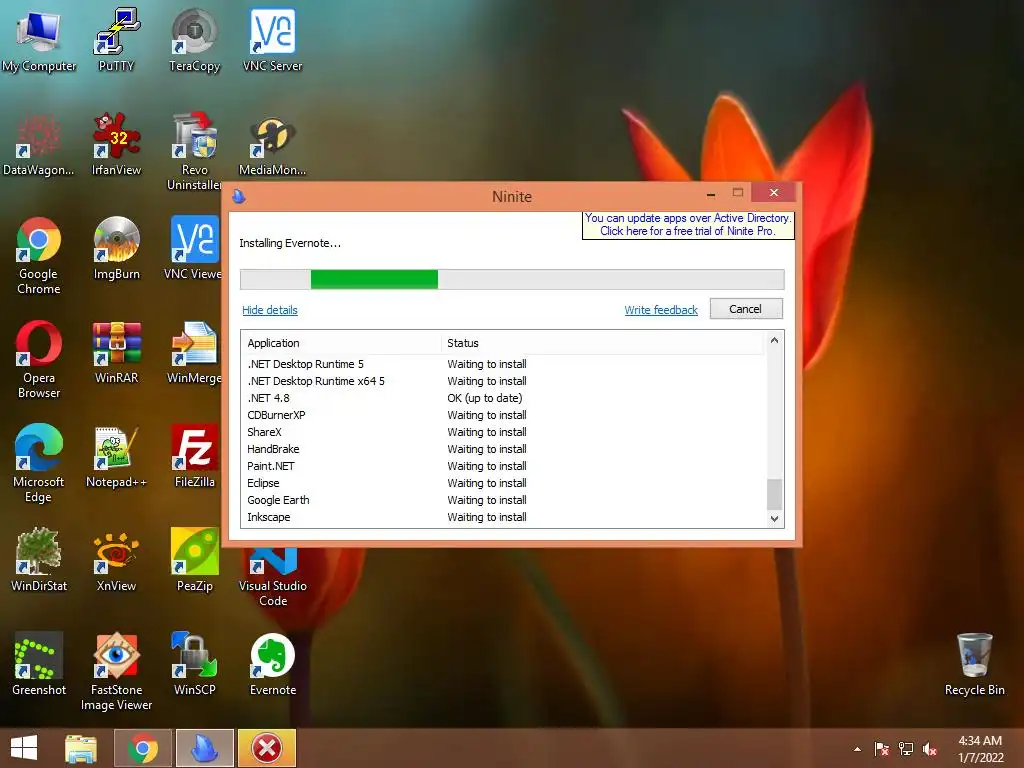Sort by the Status column header
The width and height of the screenshot is (1024, 768).
click(602, 343)
